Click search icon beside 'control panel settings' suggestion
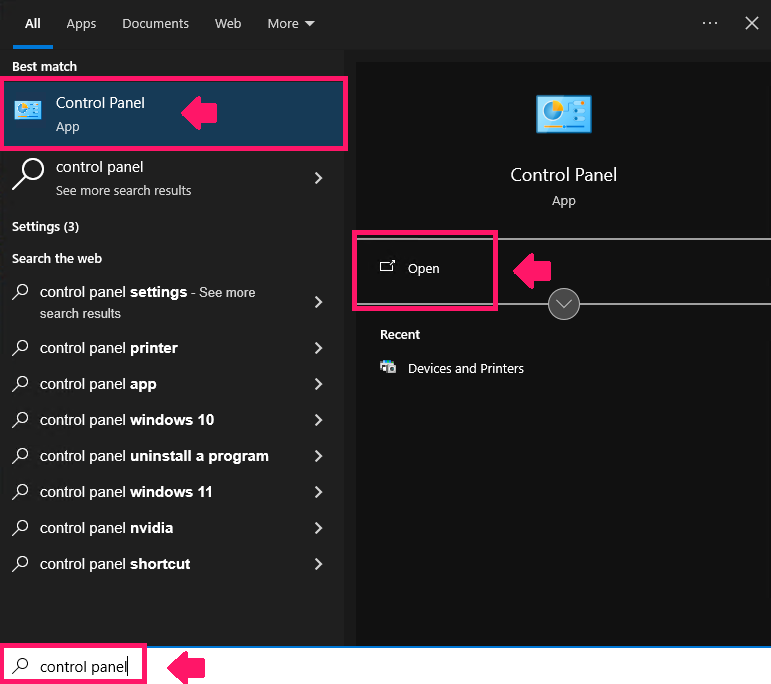This screenshot has width=771, height=684. click(20, 292)
